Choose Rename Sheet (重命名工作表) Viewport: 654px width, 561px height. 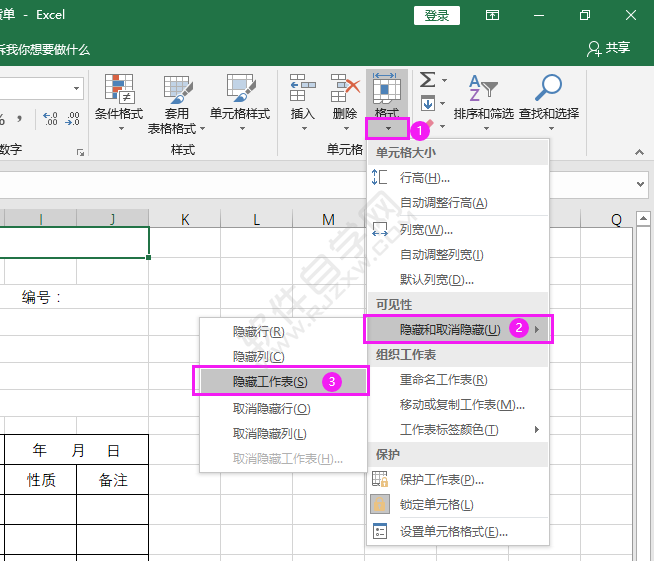[458, 380]
